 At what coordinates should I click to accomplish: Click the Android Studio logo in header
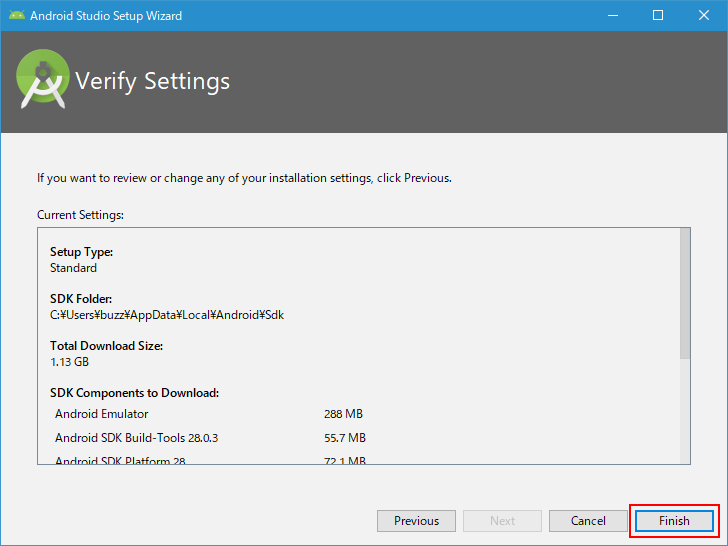click(x=43, y=79)
